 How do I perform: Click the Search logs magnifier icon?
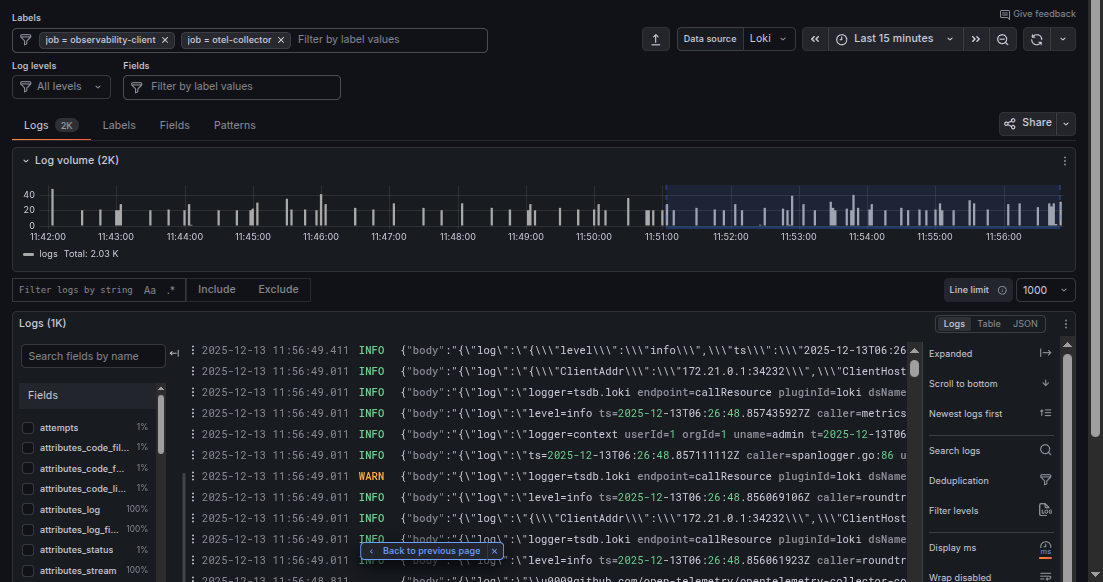pos(1045,450)
